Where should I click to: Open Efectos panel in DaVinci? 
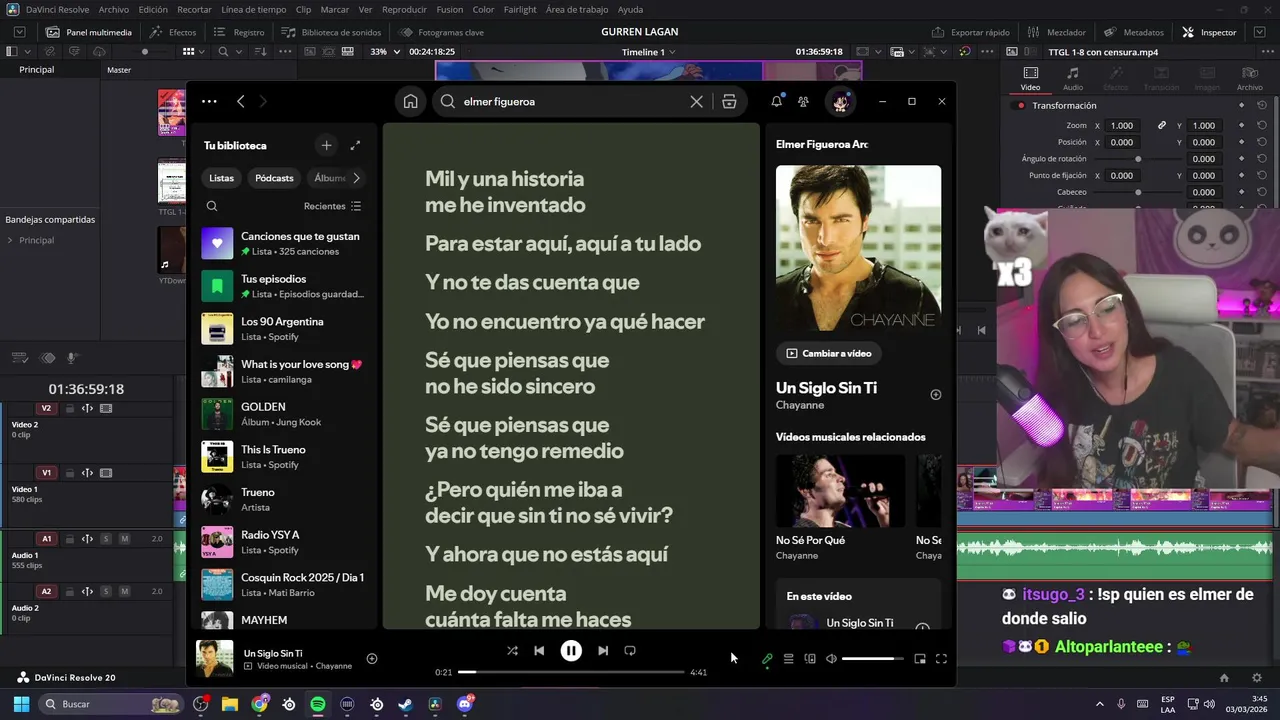pos(173,32)
